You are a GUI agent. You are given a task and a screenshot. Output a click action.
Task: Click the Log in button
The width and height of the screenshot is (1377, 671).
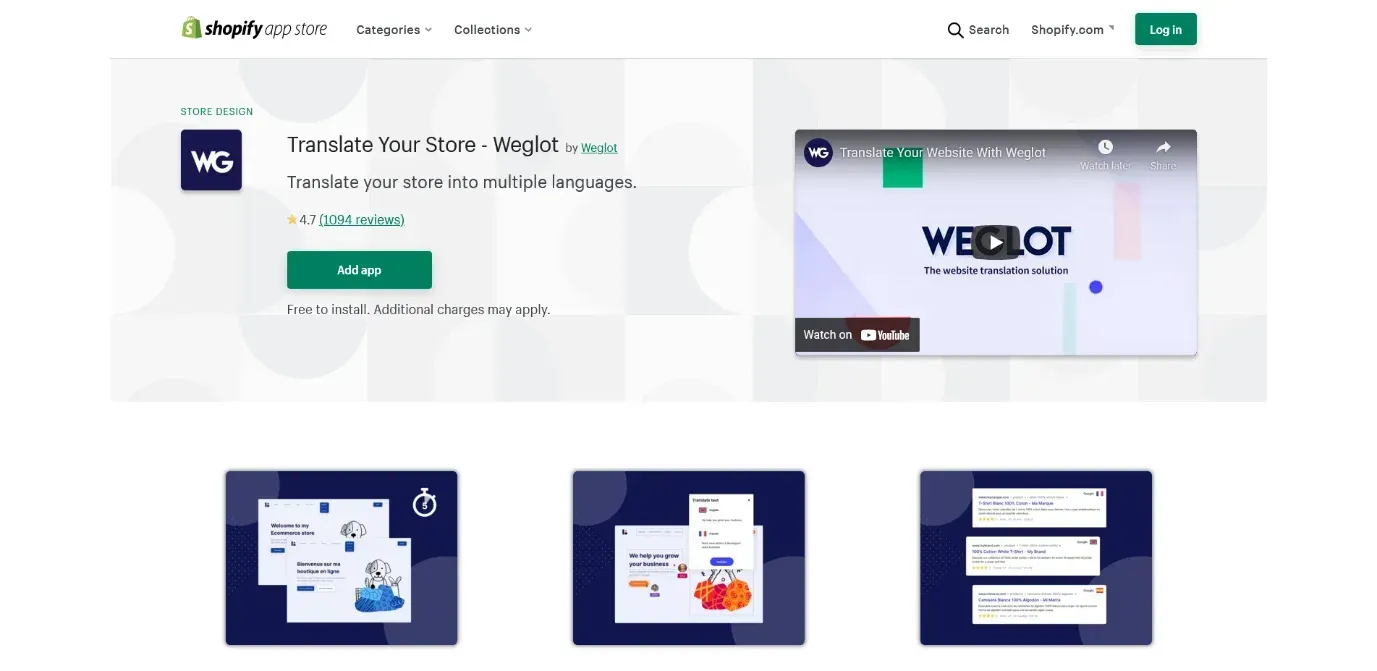(x=1165, y=29)
